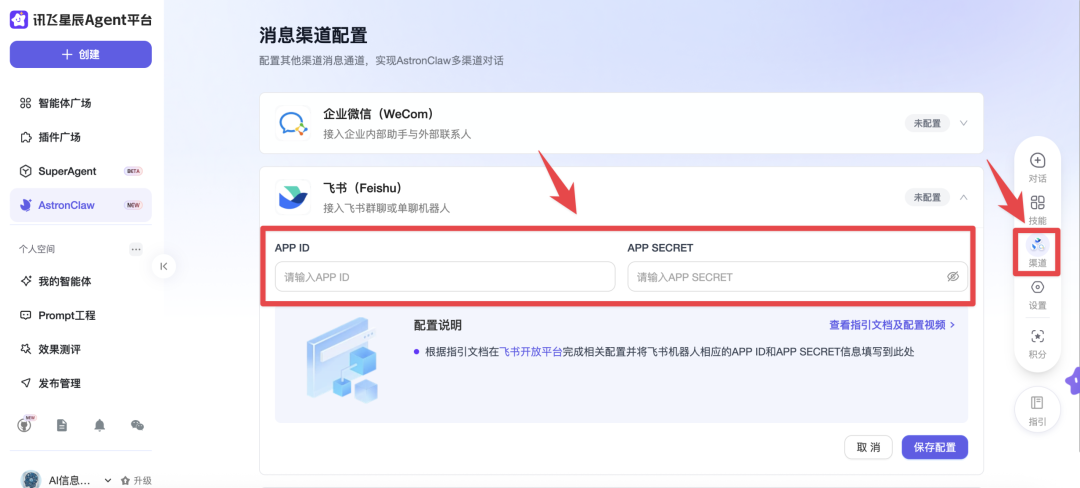Open the 对话 (chat) icon in right toolbar
Screen dimensions: 1080x488
click(x=1037, y=163)
